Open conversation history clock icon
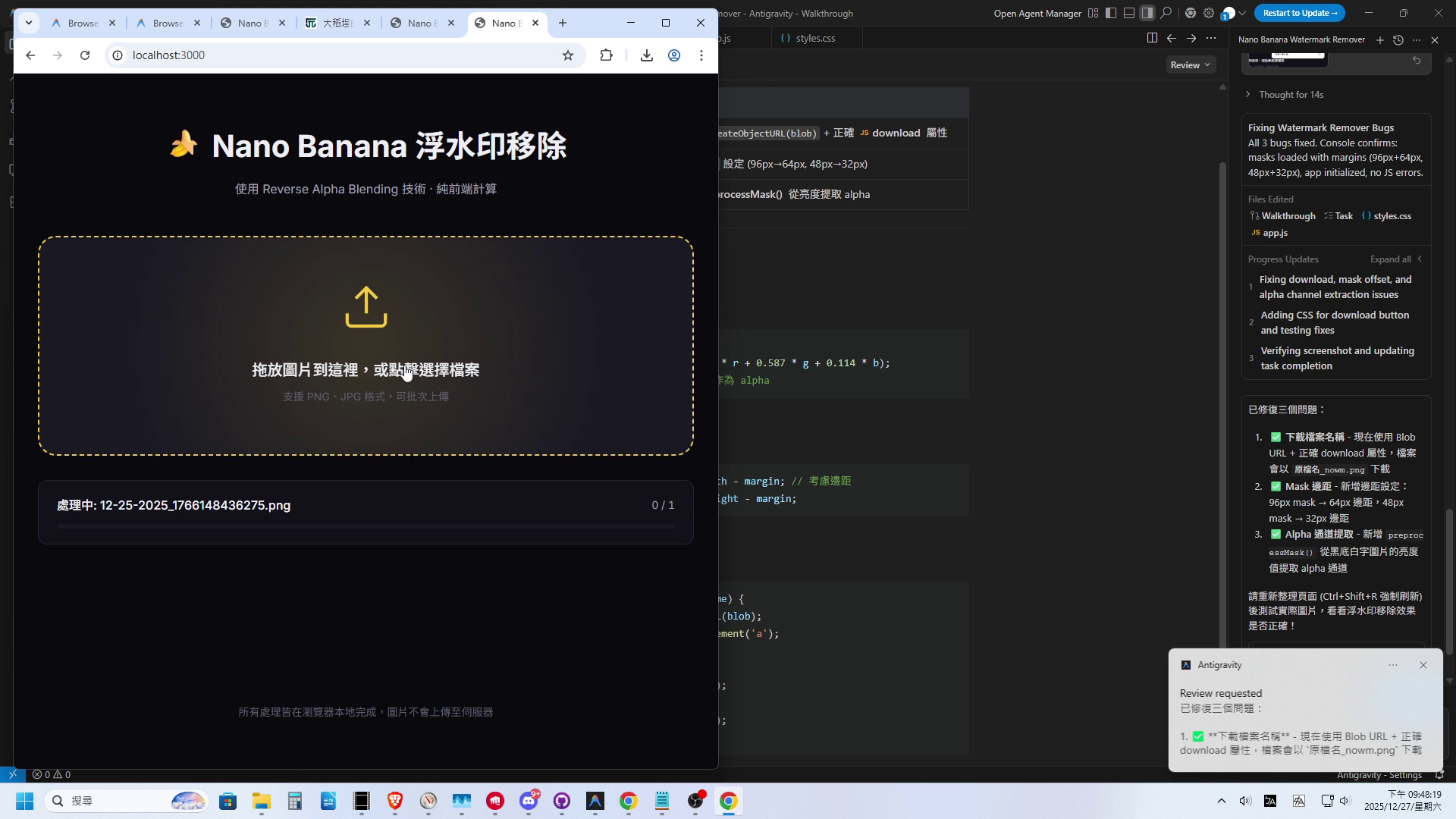The image size is (1456, 819). pyautogui.click(x=1398, y=40)
